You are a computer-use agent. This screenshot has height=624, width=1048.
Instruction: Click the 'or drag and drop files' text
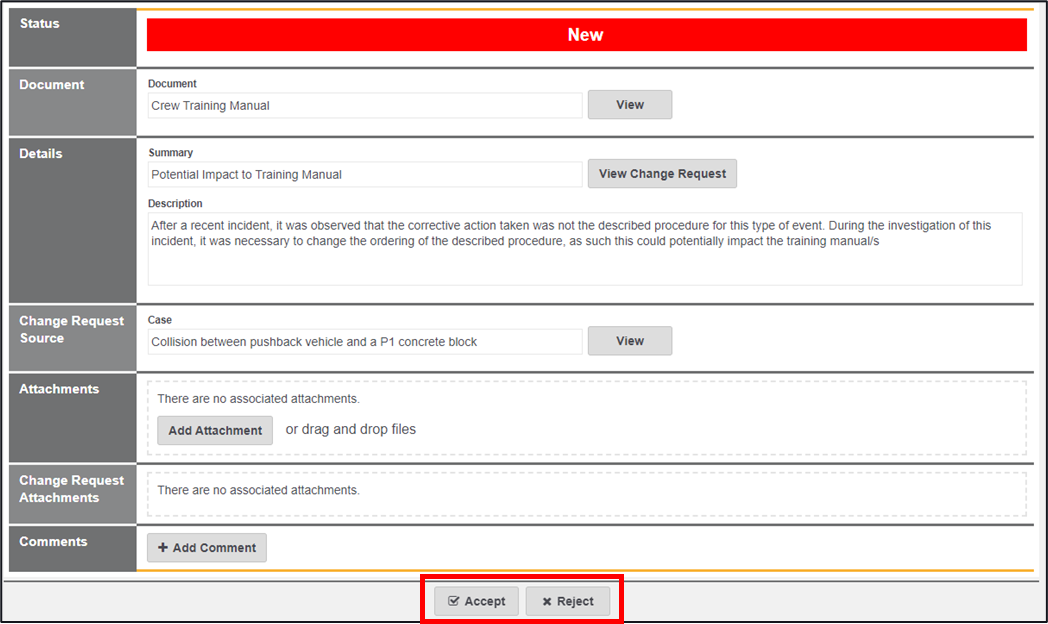point(351,430)
